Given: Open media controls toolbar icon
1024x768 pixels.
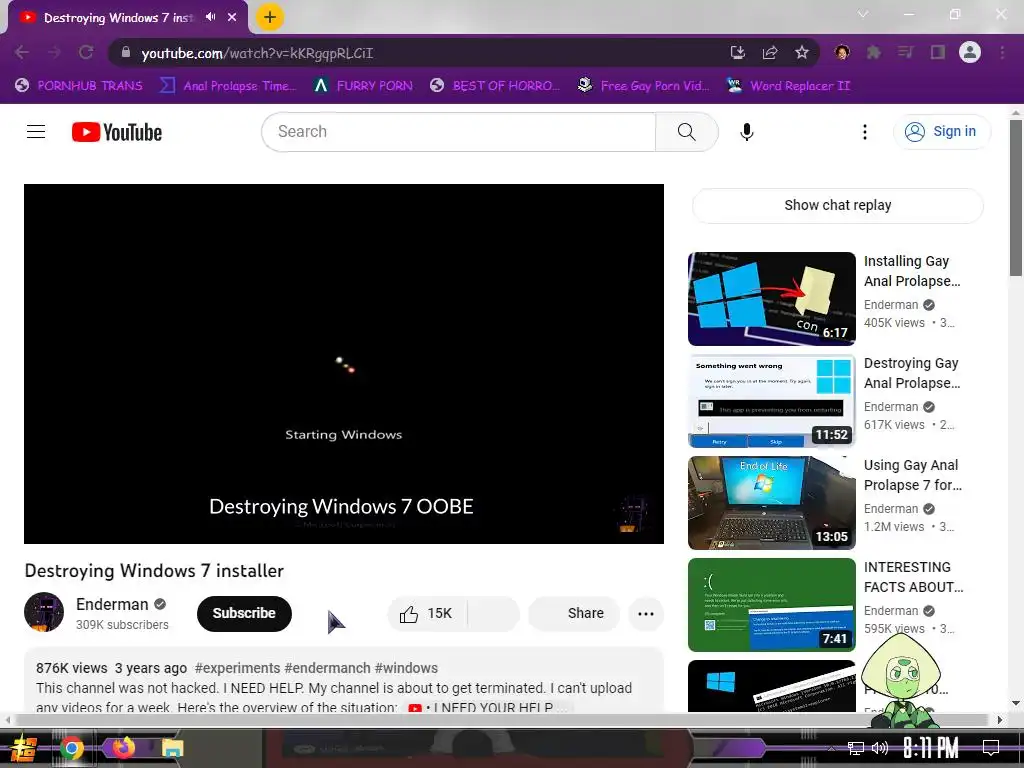Looking at the screenshot, I should (x=905, y=52).
